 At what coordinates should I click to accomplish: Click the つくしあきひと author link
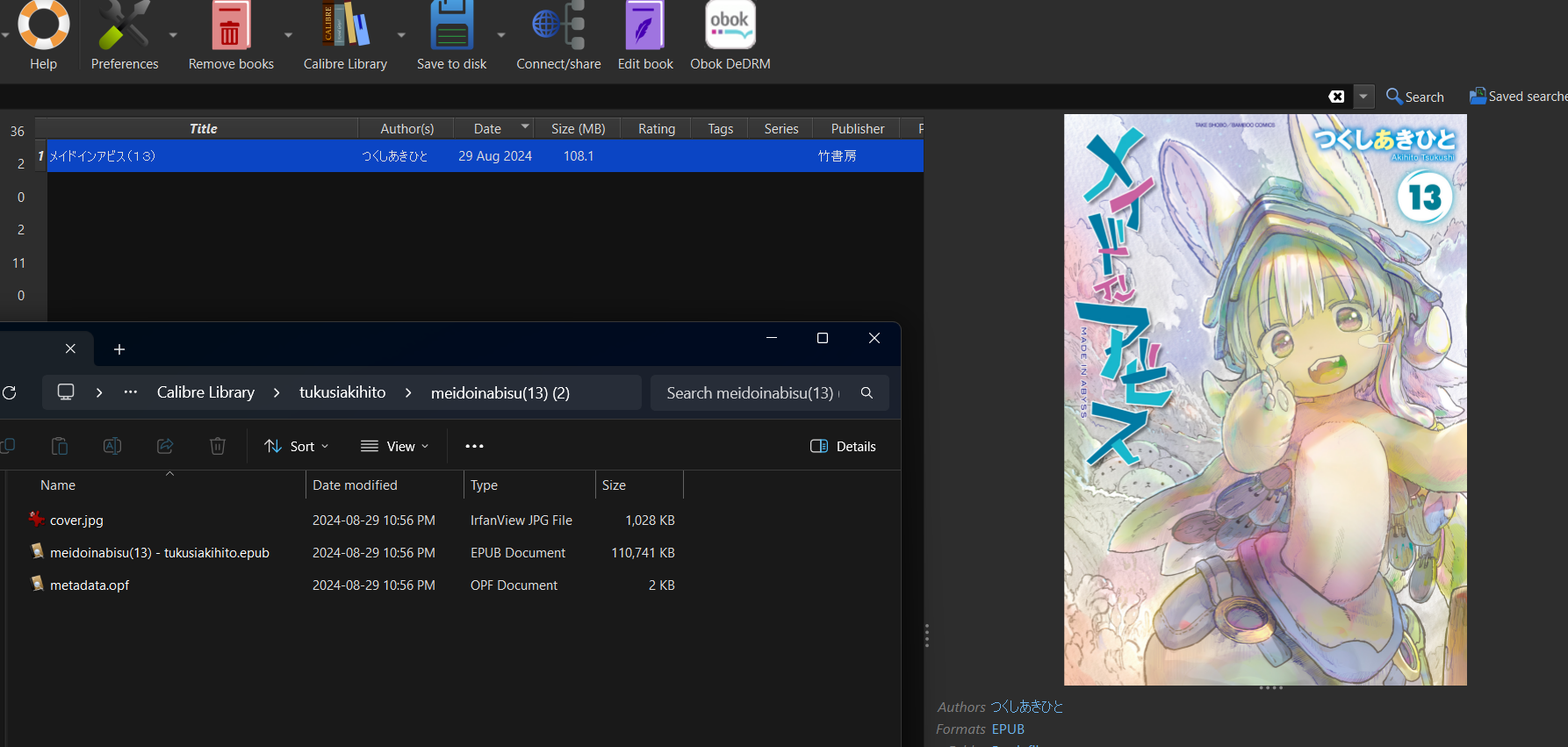pos(1026,707)
